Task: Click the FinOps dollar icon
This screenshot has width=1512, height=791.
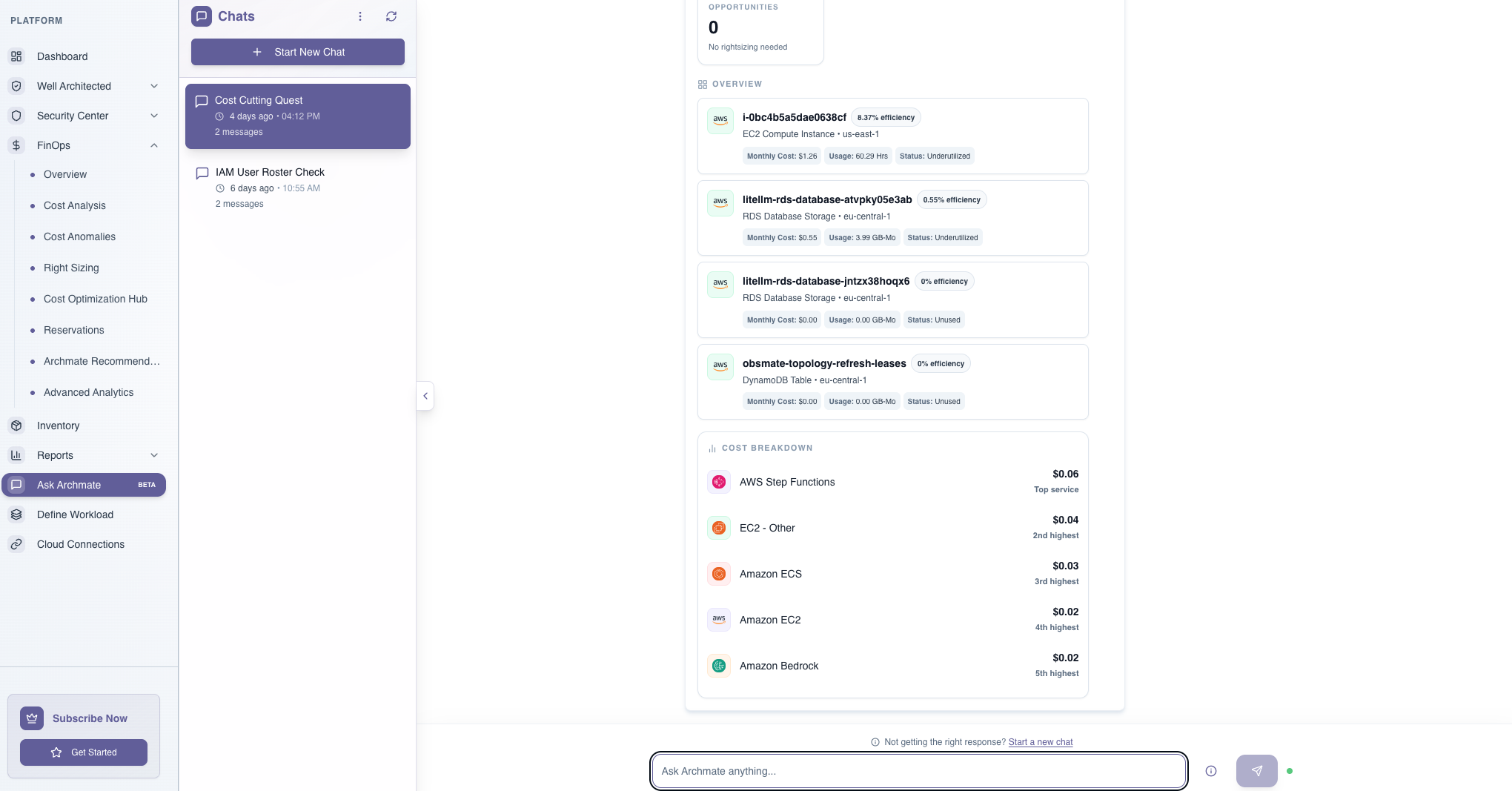Action: 16,145
